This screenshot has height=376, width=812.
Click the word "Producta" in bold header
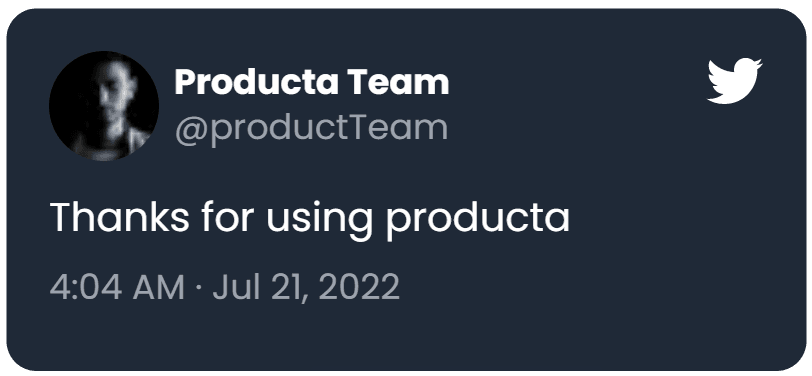coord(257,83)
